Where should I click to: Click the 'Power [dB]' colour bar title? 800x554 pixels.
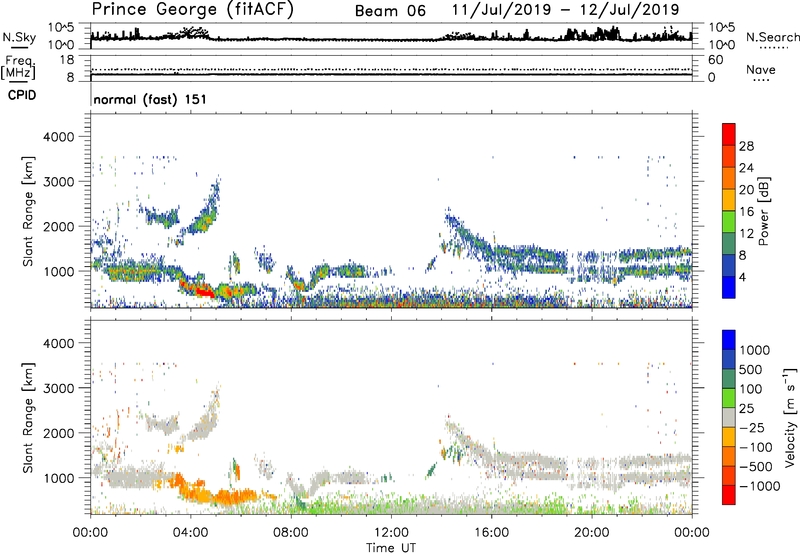pos(764,211)
